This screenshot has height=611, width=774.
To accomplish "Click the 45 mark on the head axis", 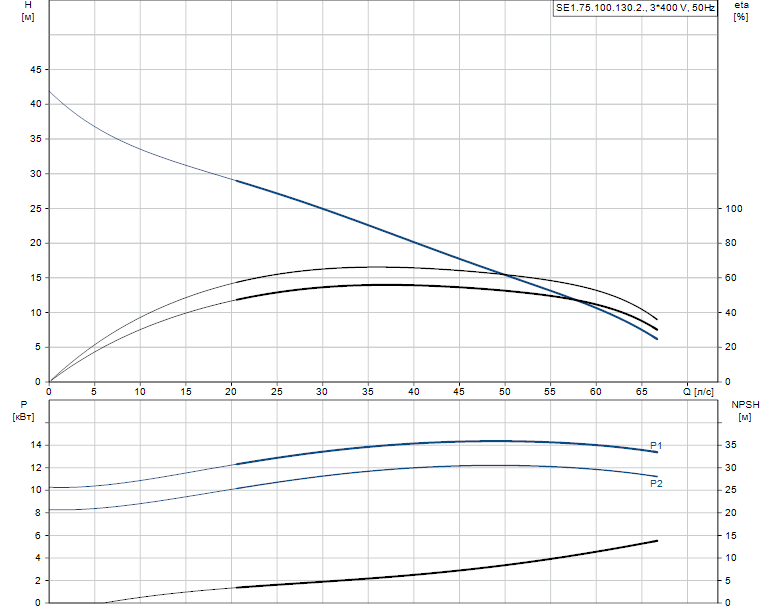I will (36, 70).
